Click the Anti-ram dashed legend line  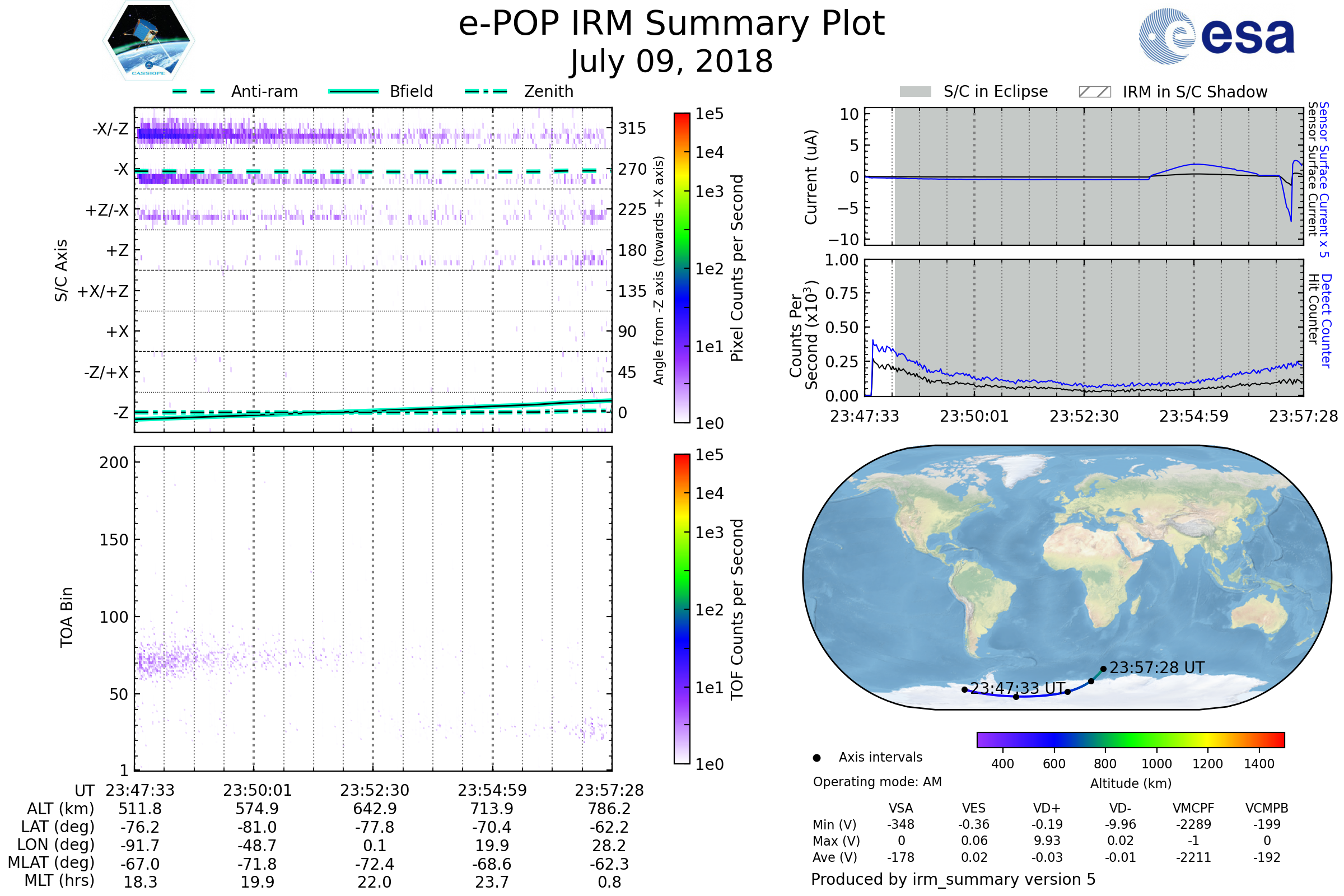coord(194,91)
